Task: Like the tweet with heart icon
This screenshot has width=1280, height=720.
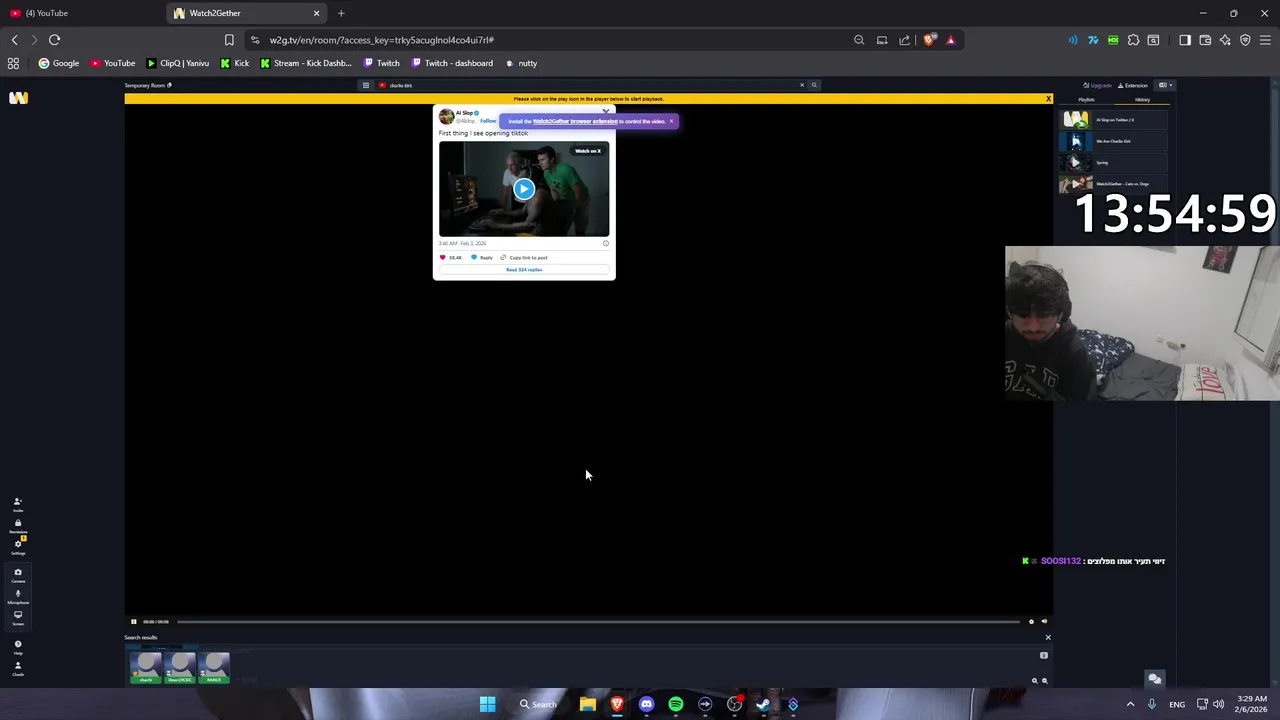Action: click(x=443, y=257)
